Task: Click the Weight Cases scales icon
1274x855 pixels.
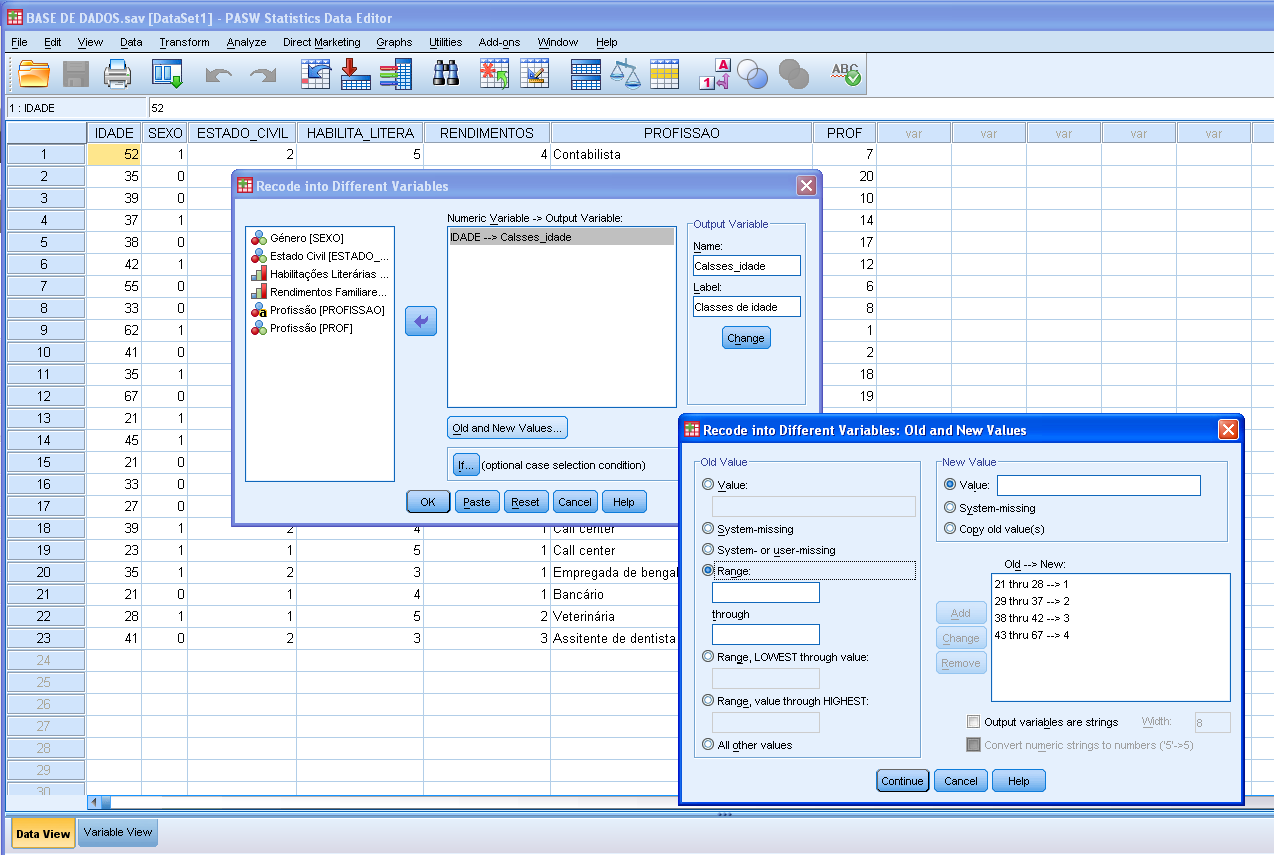Action: (x=625, y=74)
